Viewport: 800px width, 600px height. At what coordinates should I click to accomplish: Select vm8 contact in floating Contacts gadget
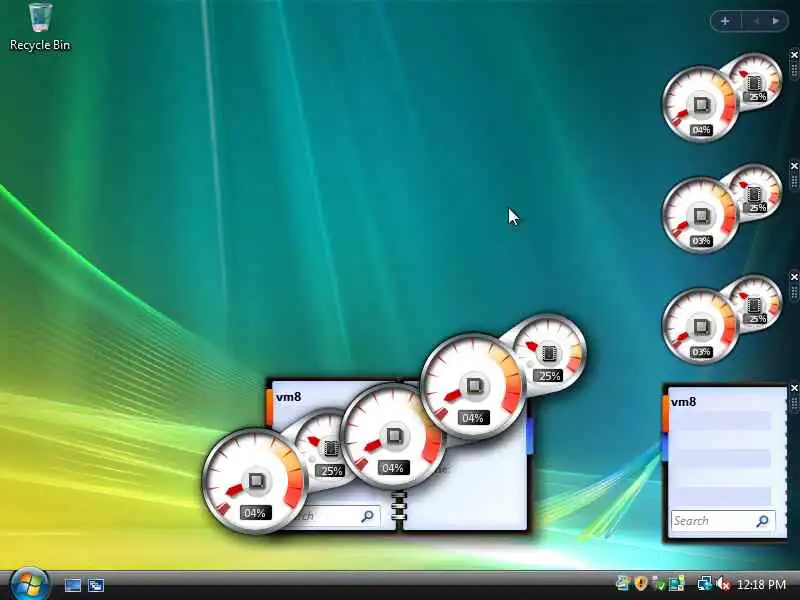289,396
